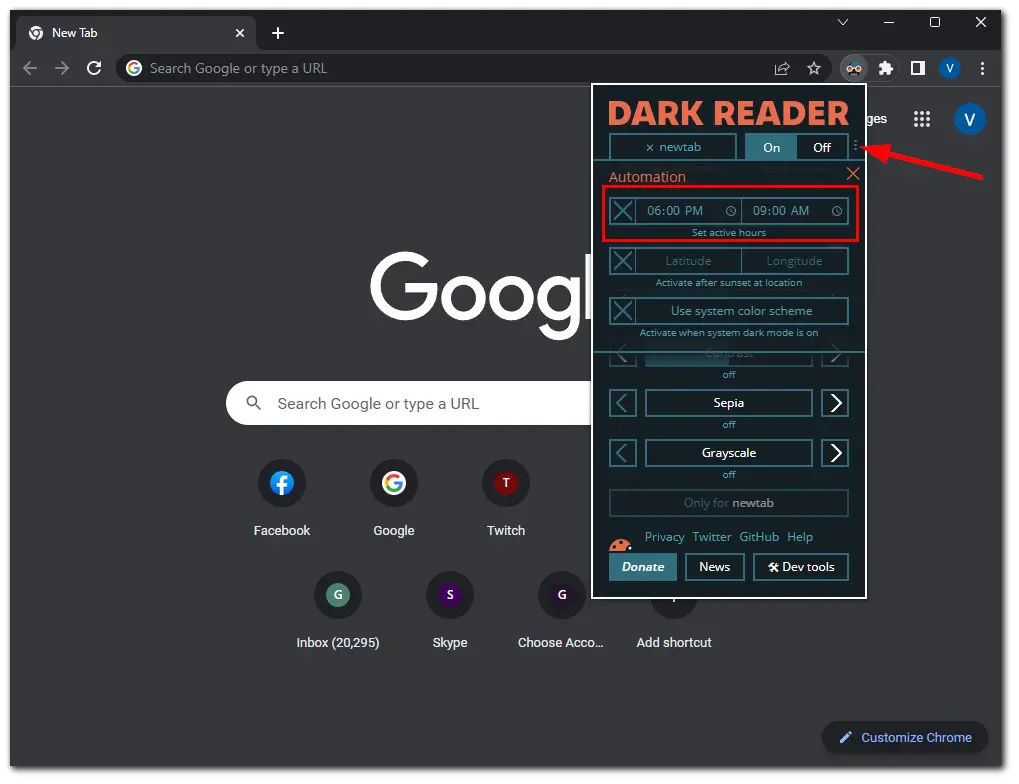Screen dimensions: 1019x784
Task: Click the clock icon in 06:00 PM field
Action: click(x=730, y=211)
